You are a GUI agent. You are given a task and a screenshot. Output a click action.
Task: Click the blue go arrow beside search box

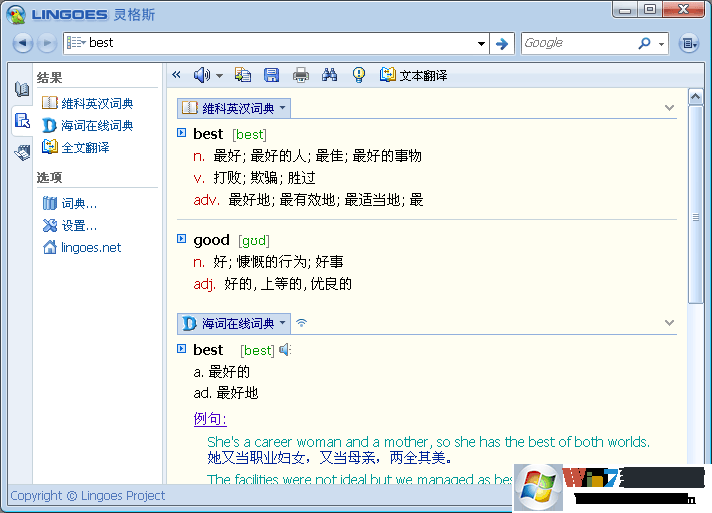click(502, 43)
